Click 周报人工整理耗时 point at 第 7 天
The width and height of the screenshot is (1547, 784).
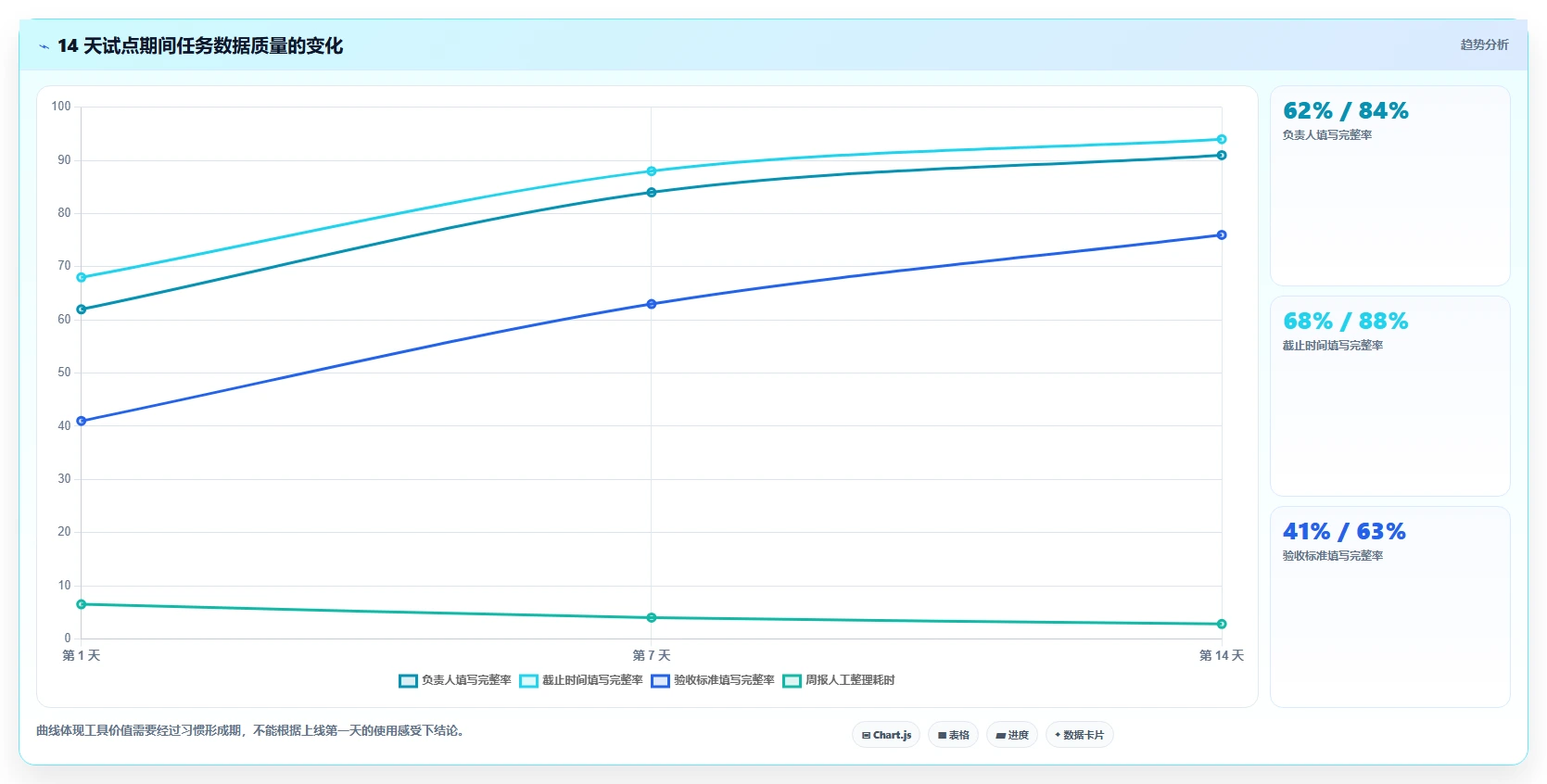[x=652, y=618]
